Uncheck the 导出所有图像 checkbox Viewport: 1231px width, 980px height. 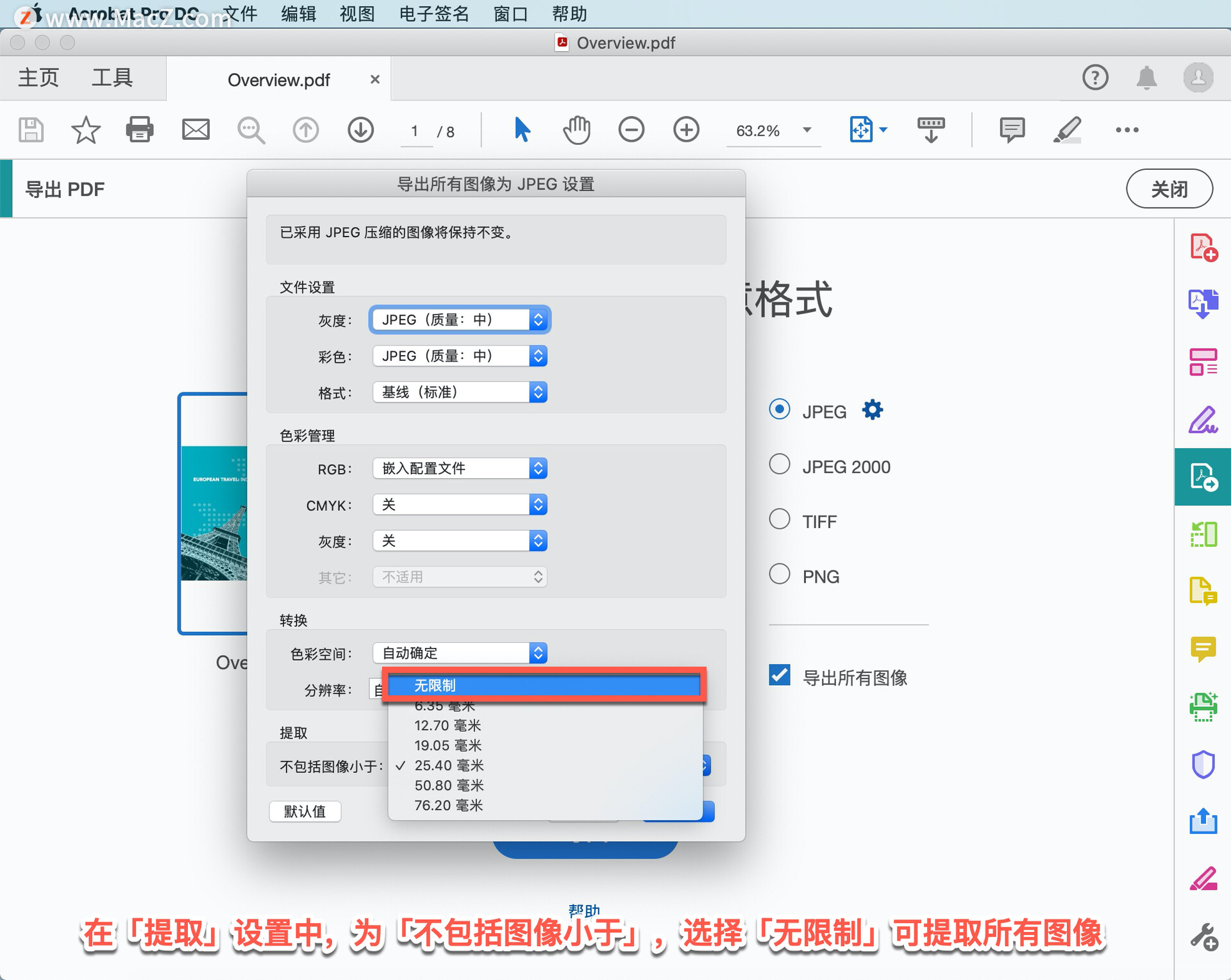780,676
